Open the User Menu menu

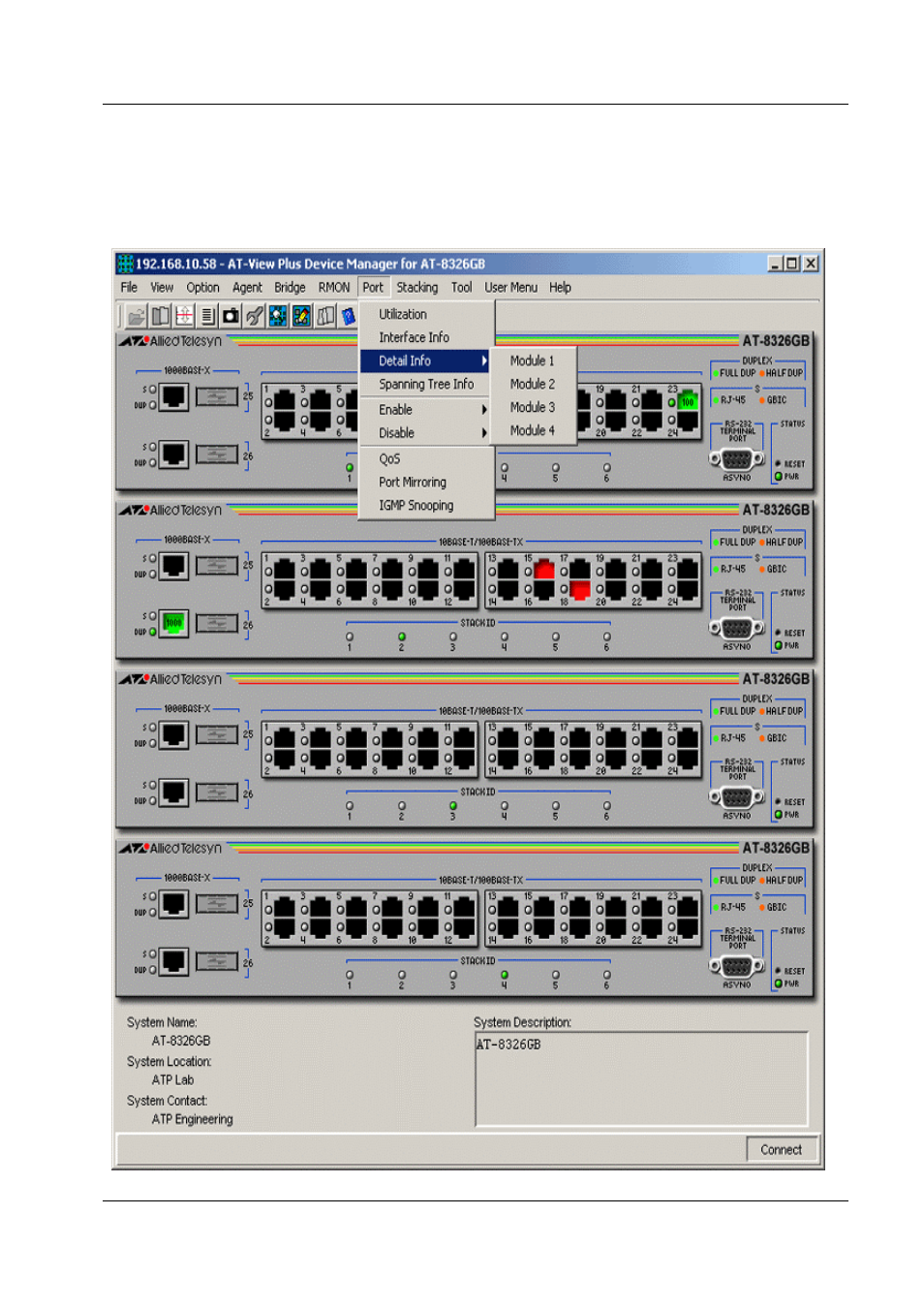tap(511, 288)
